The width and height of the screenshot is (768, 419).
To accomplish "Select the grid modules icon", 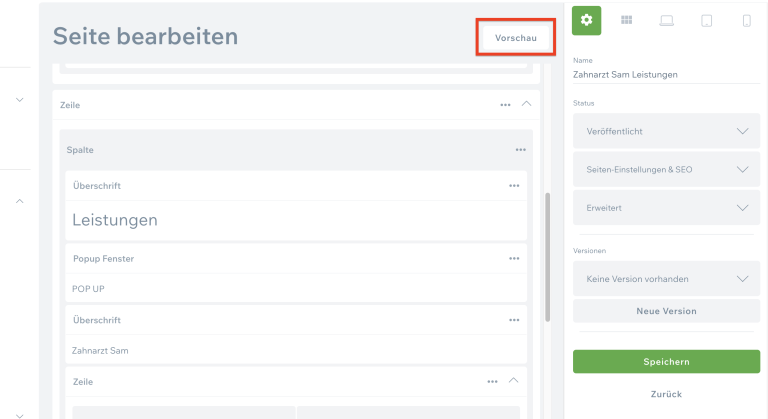I will 627,20.
